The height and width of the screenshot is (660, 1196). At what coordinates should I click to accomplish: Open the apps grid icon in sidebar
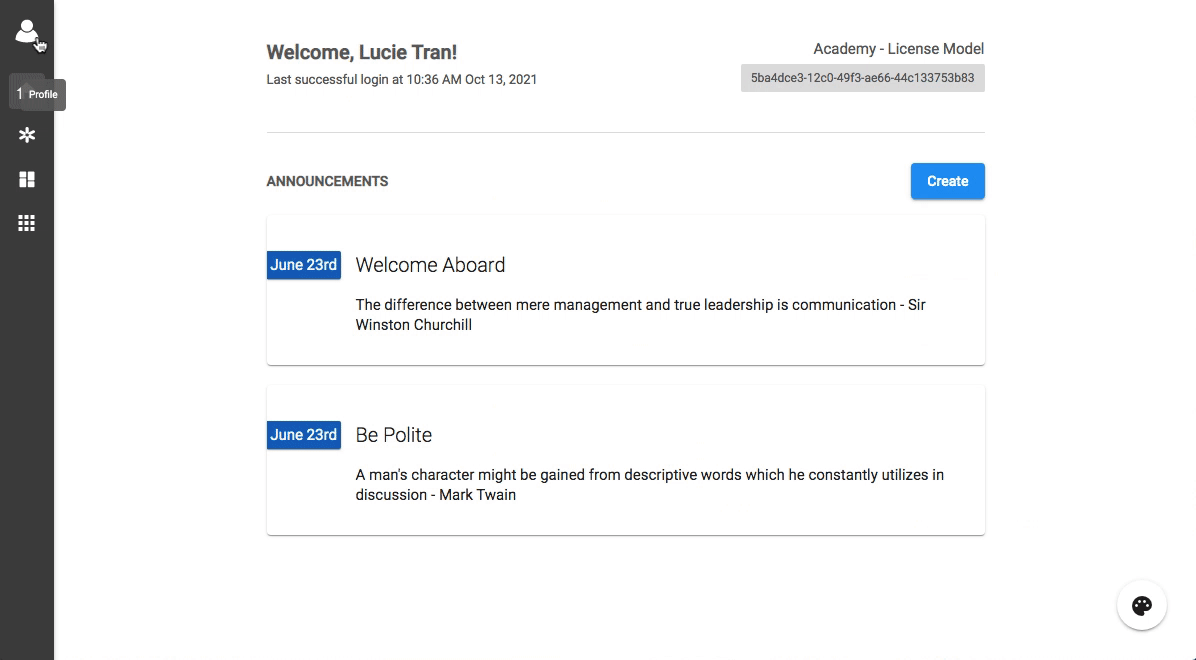pos(27,223)
